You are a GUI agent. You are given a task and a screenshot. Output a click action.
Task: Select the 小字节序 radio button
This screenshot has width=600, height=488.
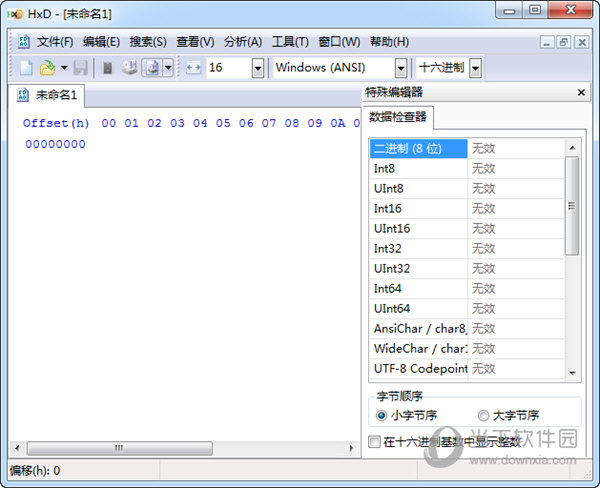tap(382, 415)
